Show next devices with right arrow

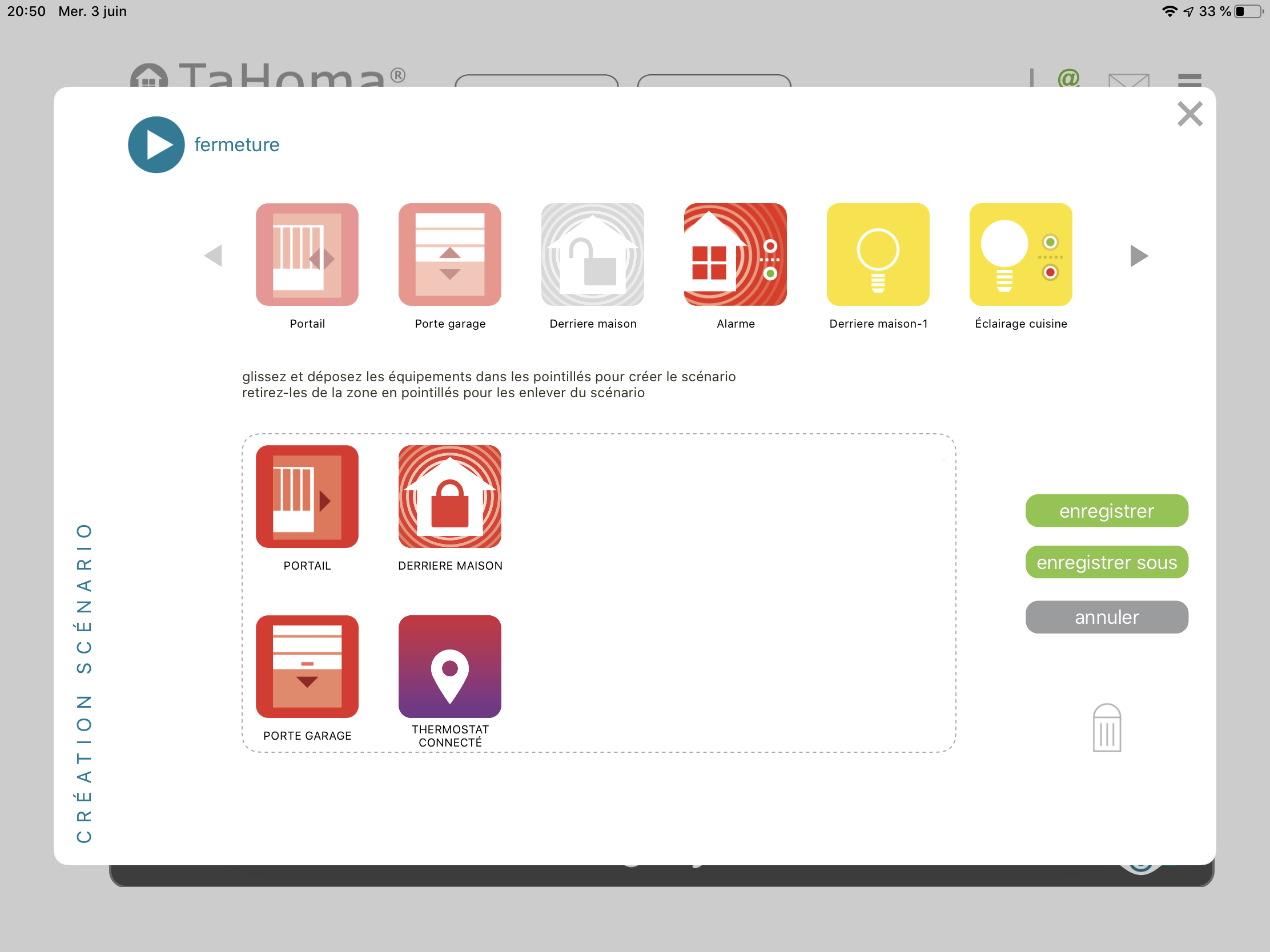1139,255
